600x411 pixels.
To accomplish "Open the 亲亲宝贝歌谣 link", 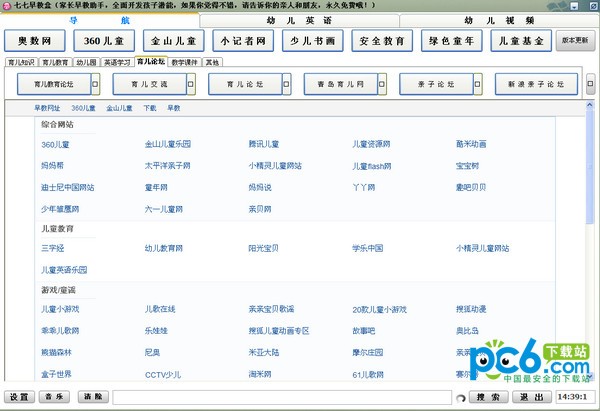I will (x=271, y=309).
